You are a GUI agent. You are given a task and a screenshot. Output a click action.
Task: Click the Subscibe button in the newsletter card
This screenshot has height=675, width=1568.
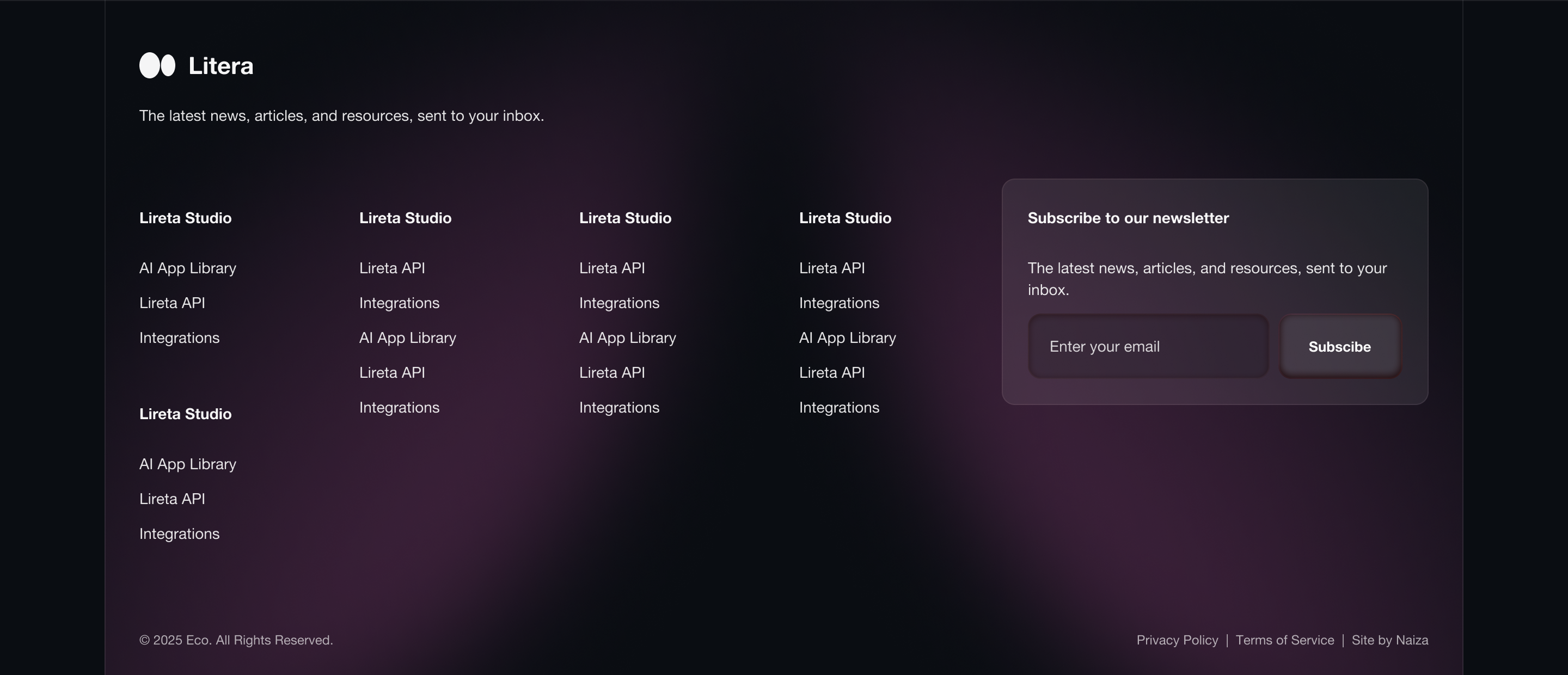pos(1340,346)
